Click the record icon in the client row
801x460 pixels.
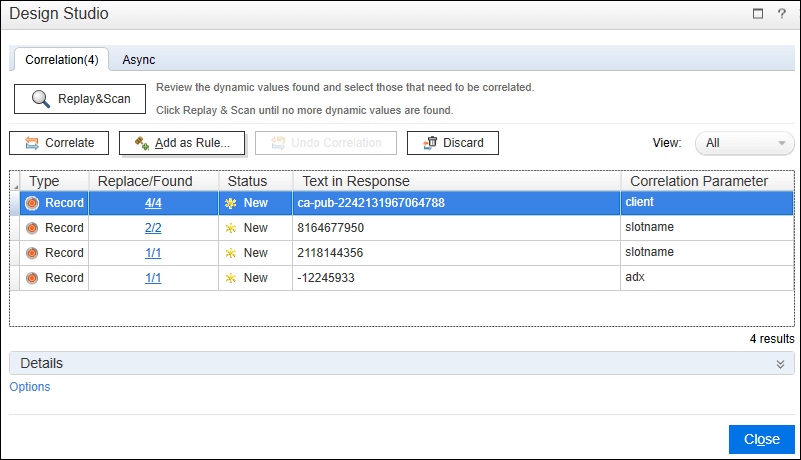(x=32, y=202)
